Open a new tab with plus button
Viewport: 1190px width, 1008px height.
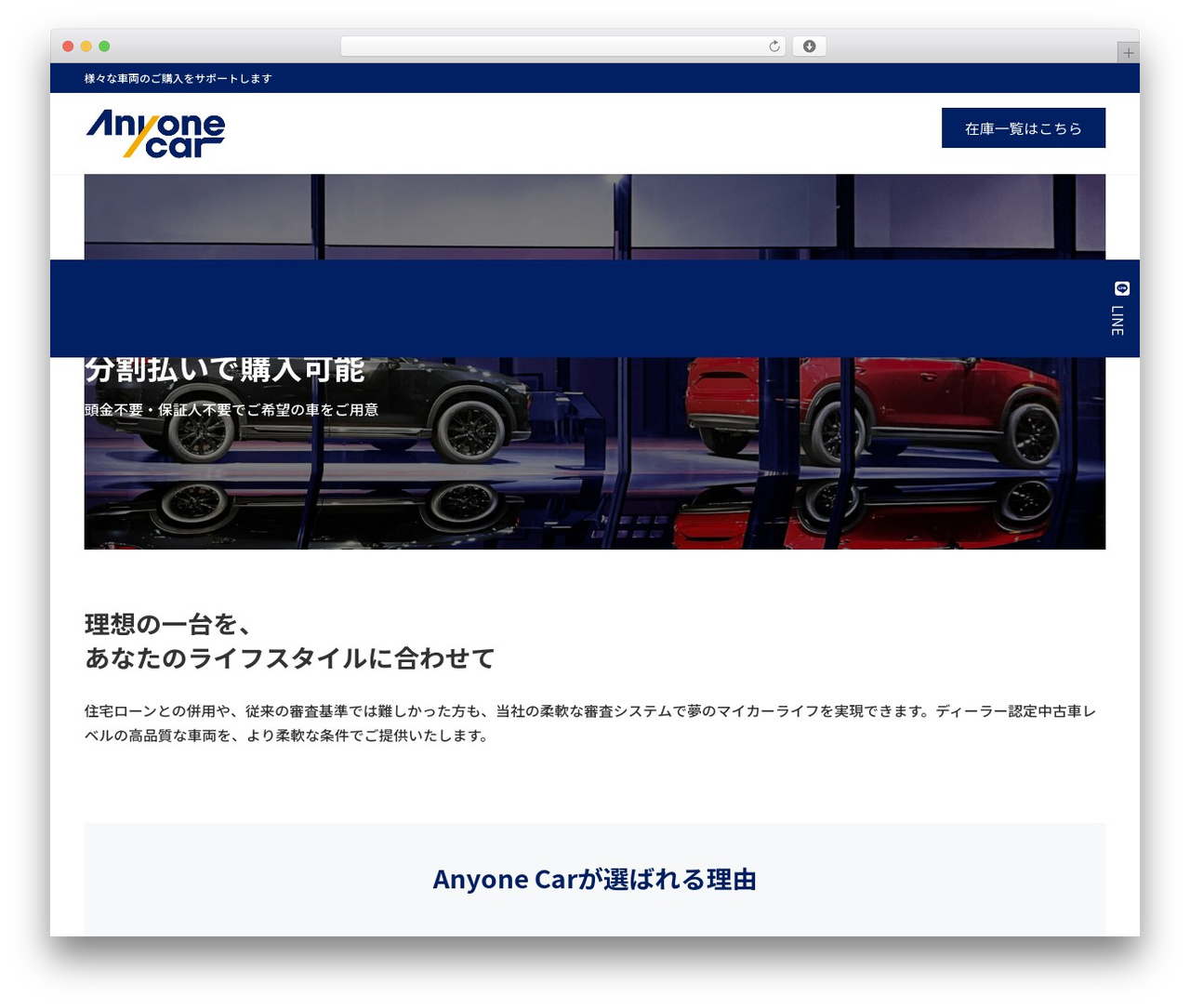[1128, 53]
